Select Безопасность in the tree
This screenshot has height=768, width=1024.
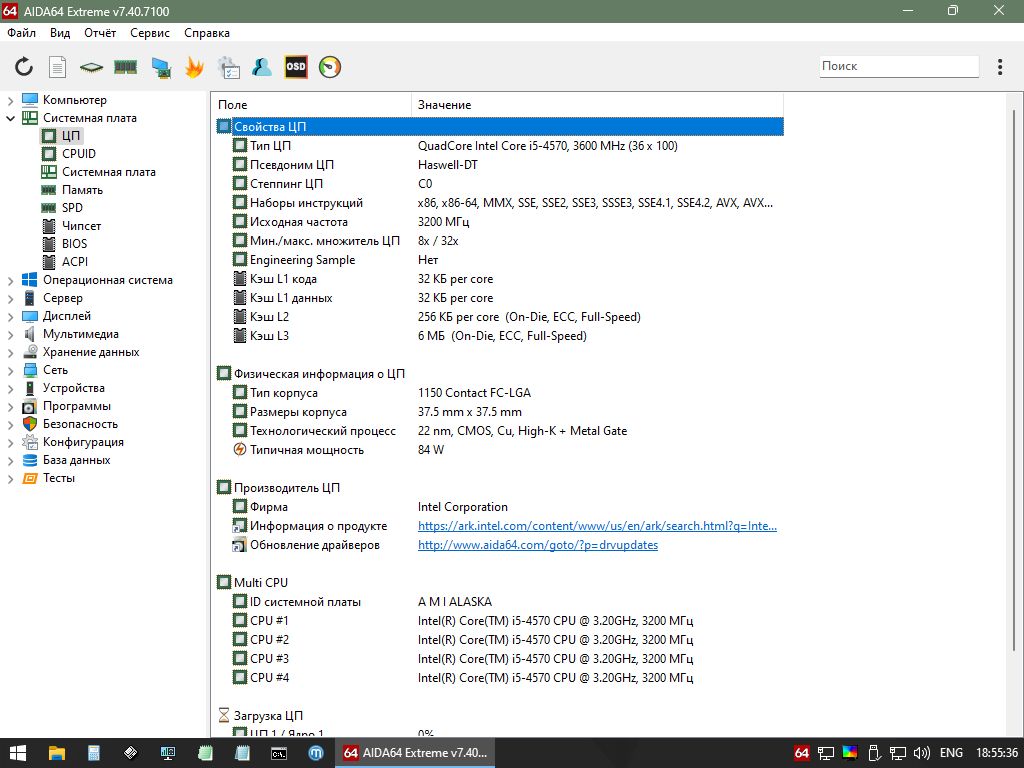coord(80,424)
